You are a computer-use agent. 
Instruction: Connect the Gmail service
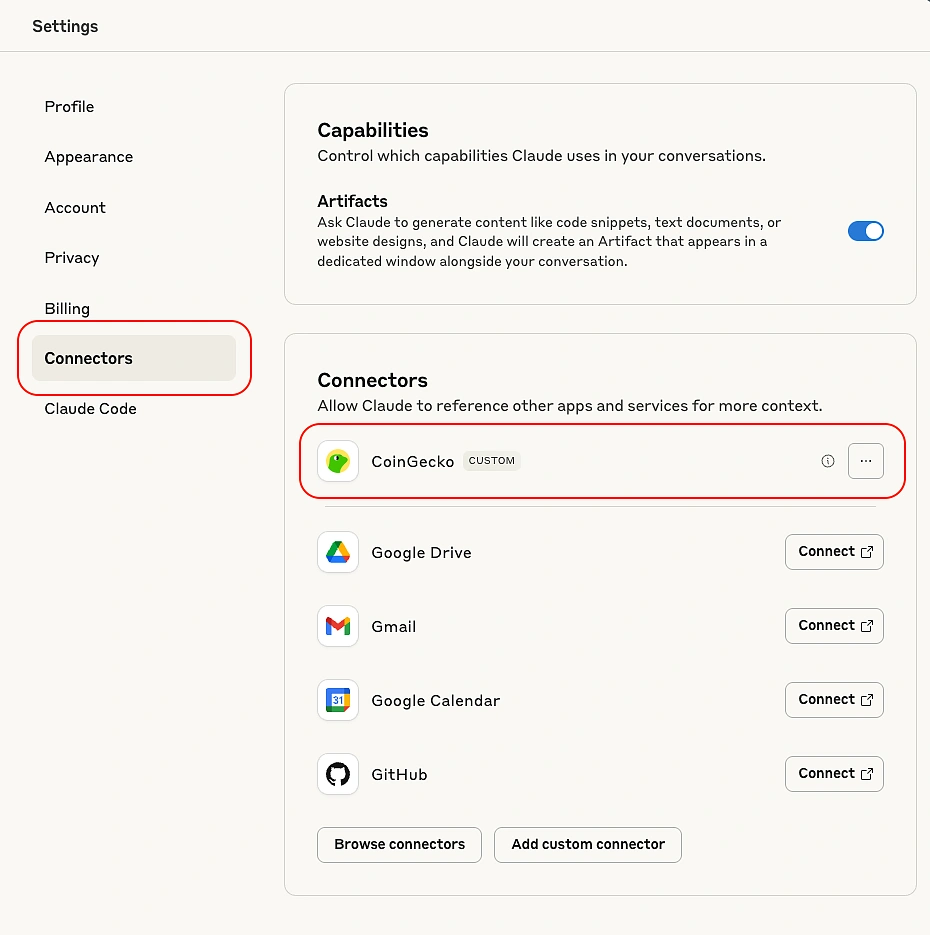click(x=834, y=626)
